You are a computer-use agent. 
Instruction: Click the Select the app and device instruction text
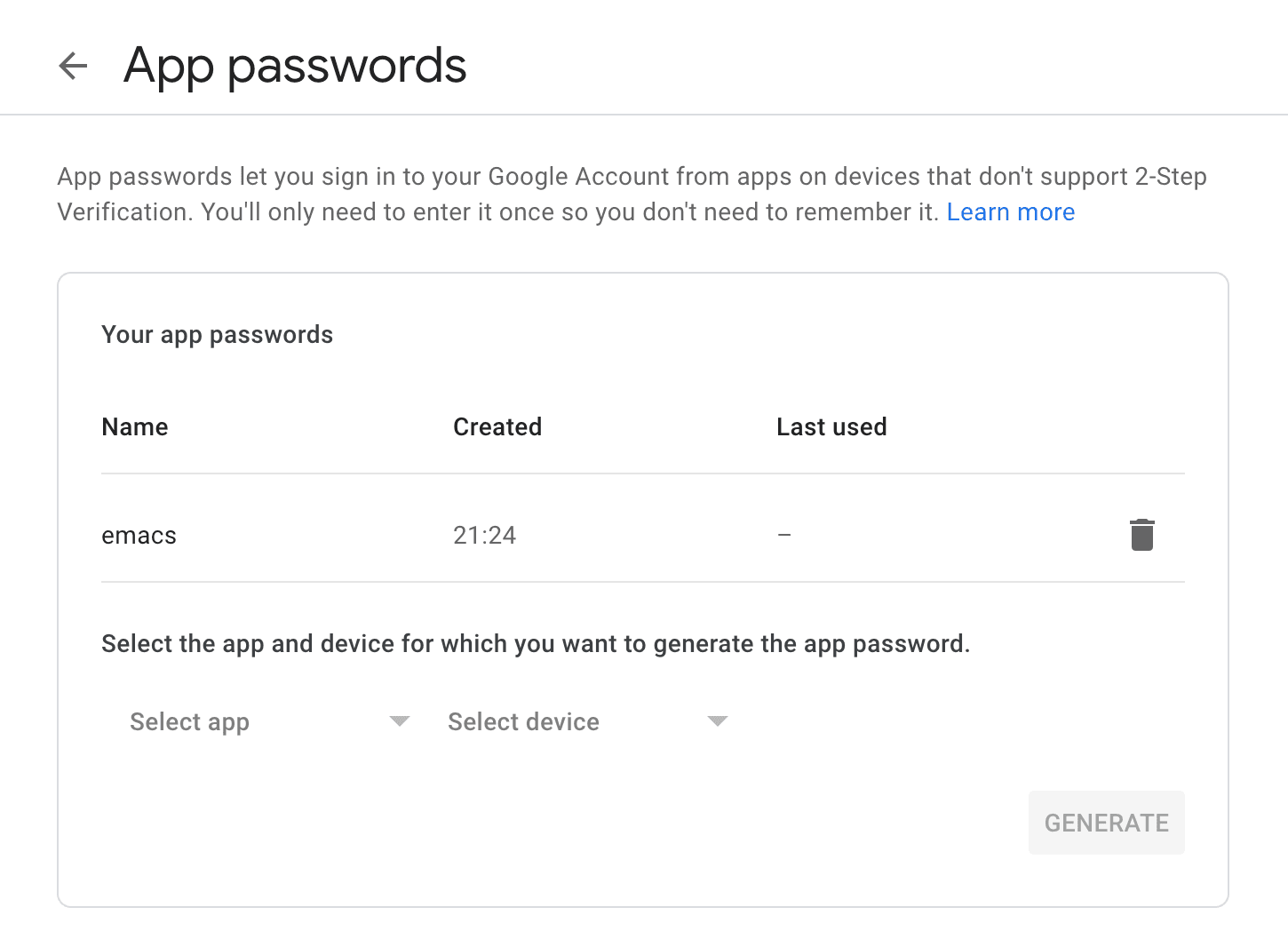click(536, 644)
